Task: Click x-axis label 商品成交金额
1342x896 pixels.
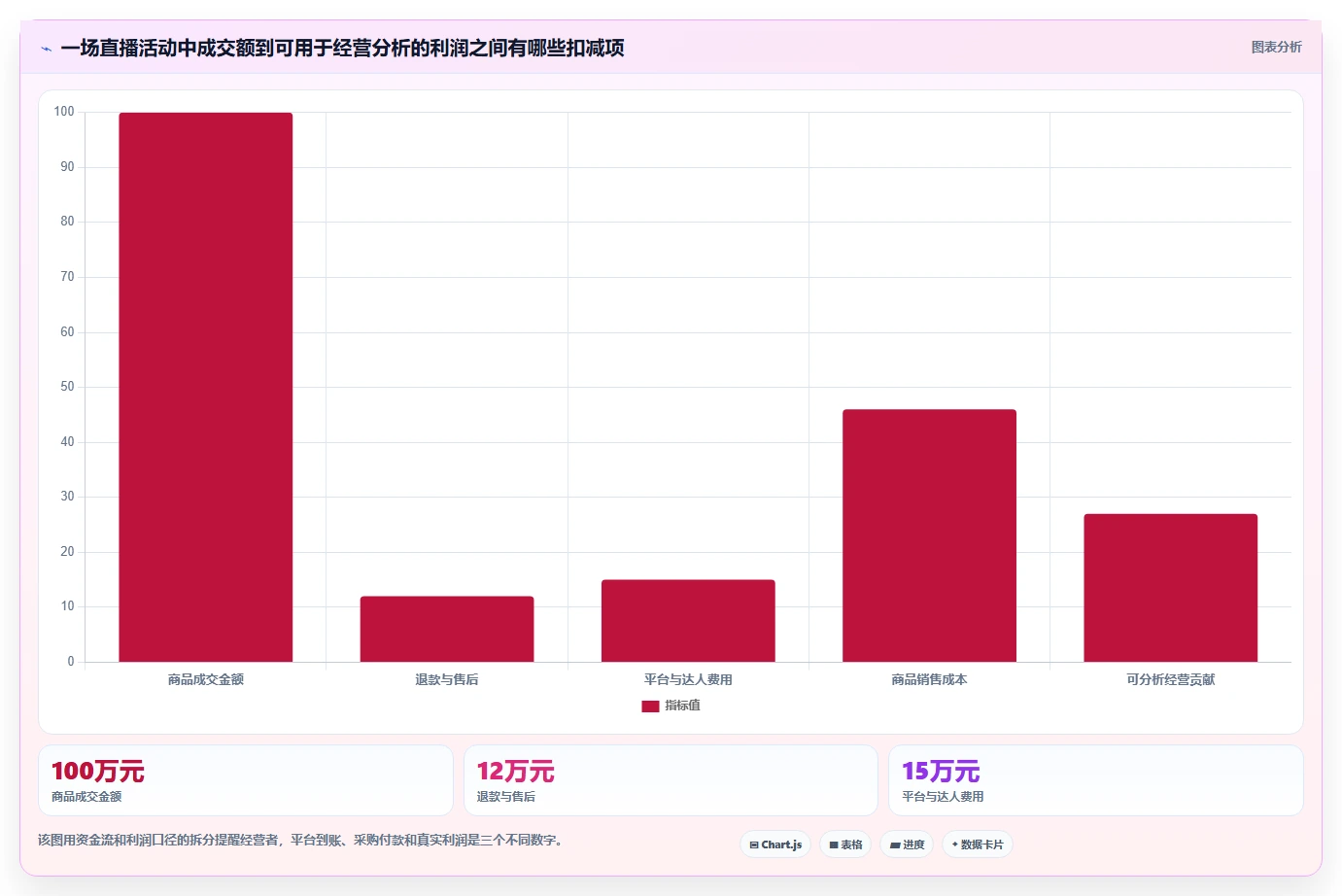Action: (206, 679)
